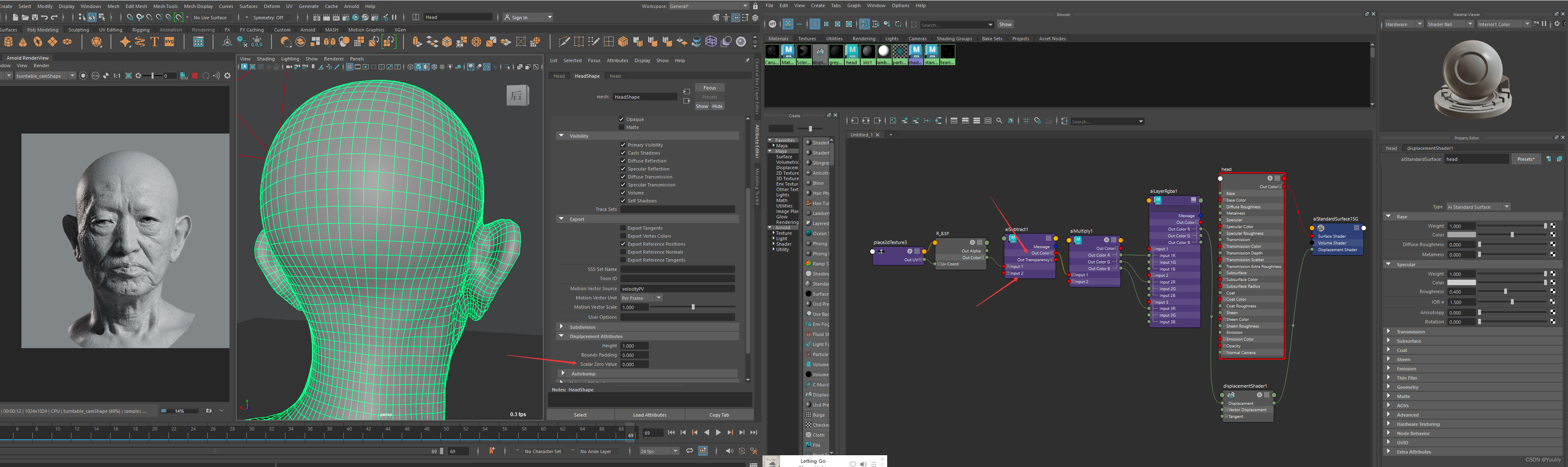The image size is (1568, 467).
Task: Stop the Arnold render with the red button
Action: [x=195, y=76]
